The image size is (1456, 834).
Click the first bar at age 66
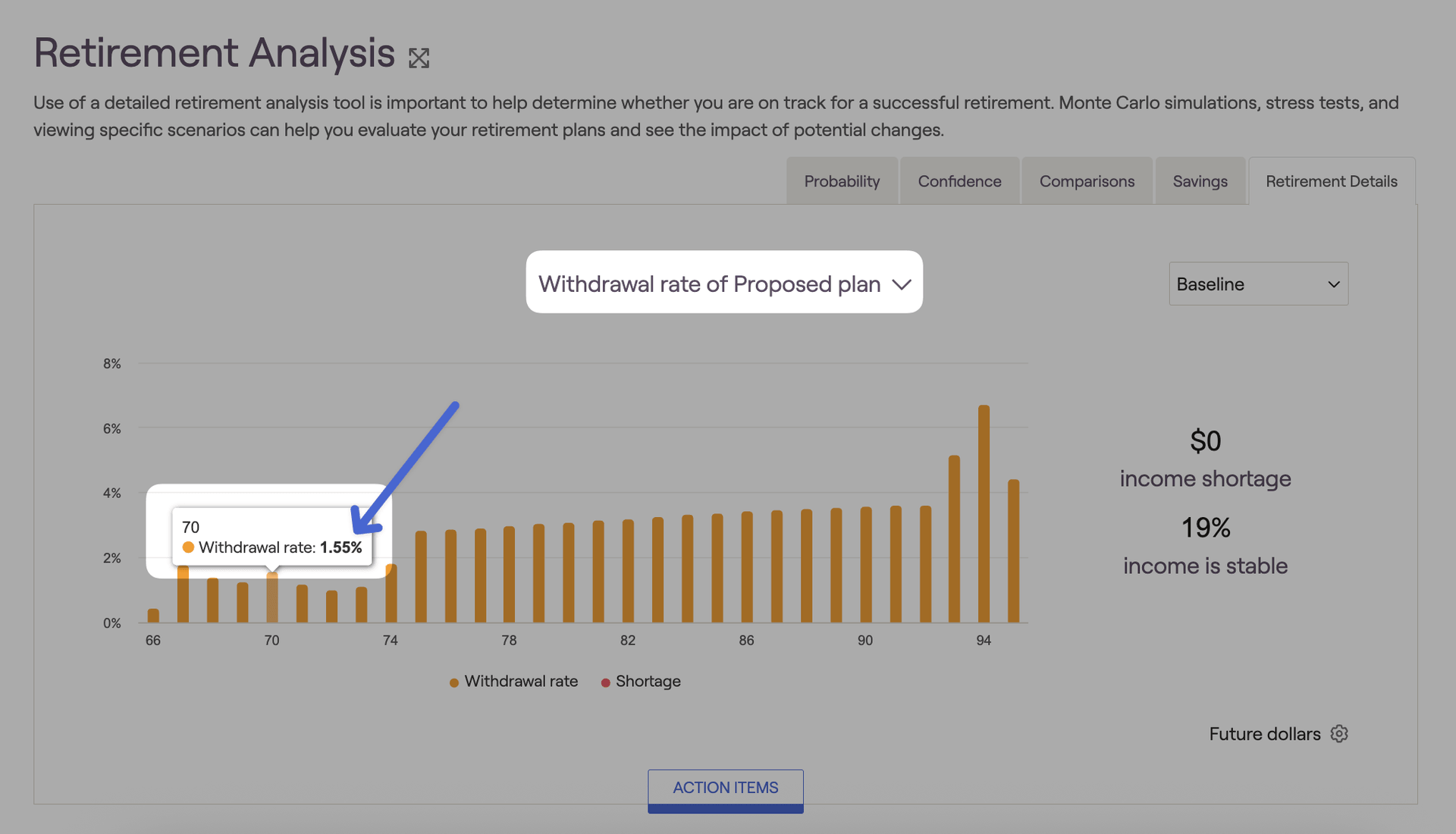click(153, 616)
